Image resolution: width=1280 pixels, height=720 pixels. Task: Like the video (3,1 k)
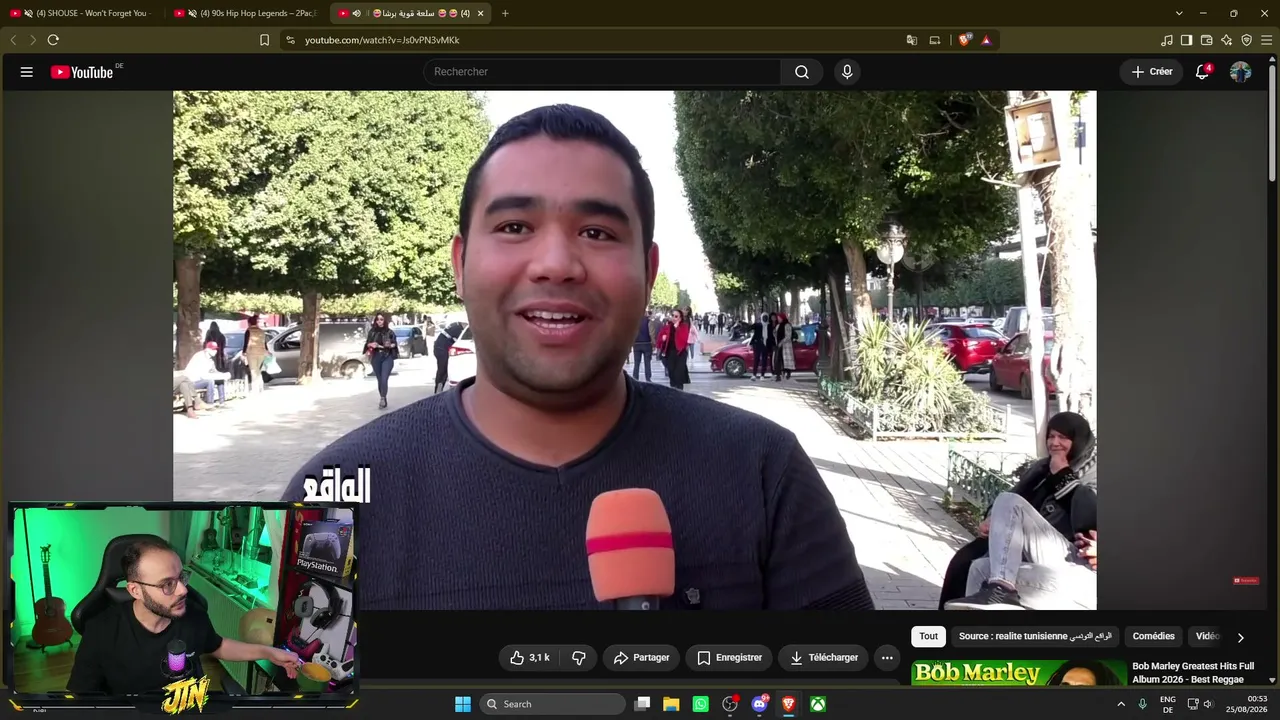tap(530, 657)
